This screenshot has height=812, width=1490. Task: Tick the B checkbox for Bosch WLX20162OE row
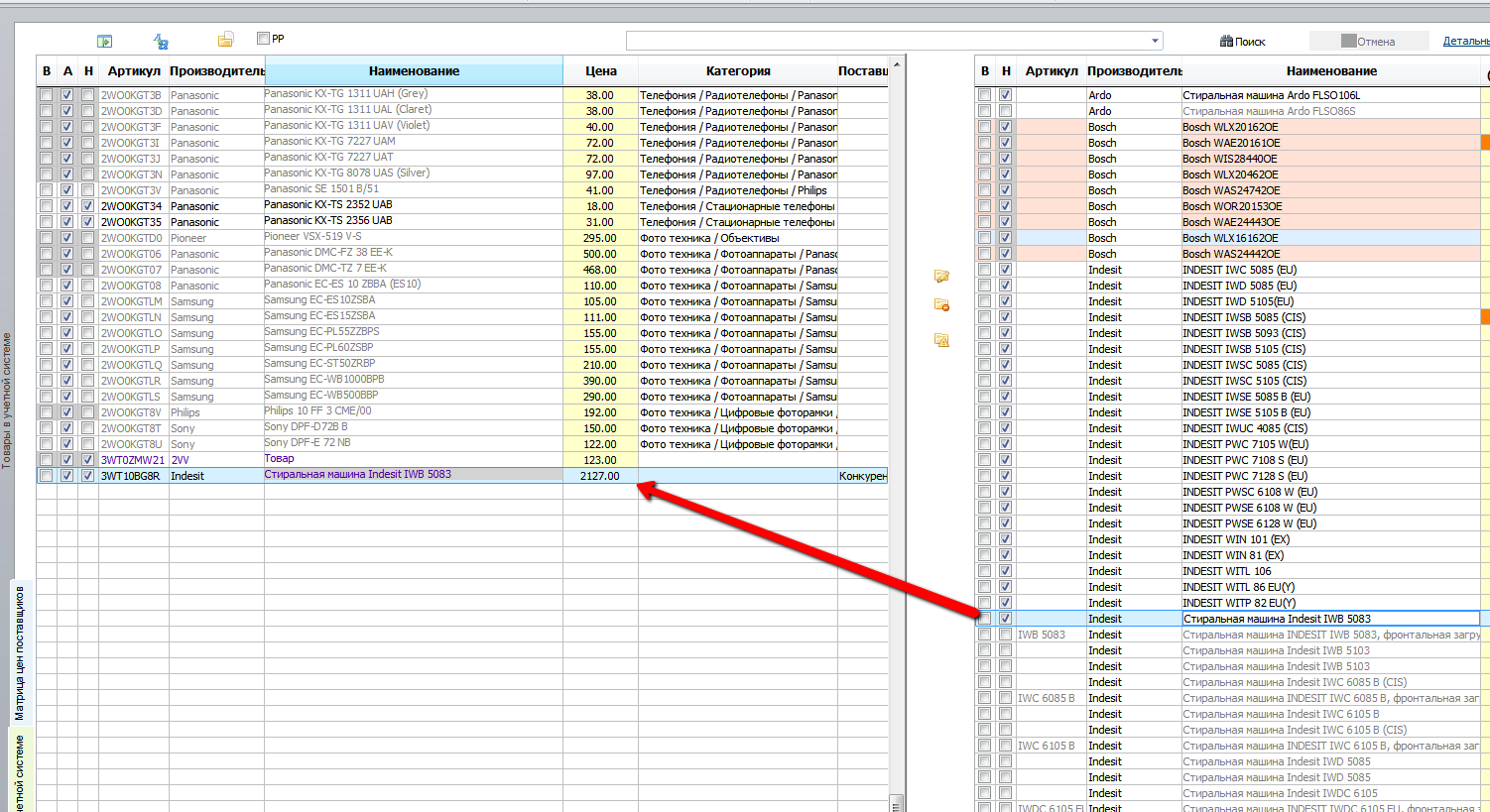[x=984, y=127]
